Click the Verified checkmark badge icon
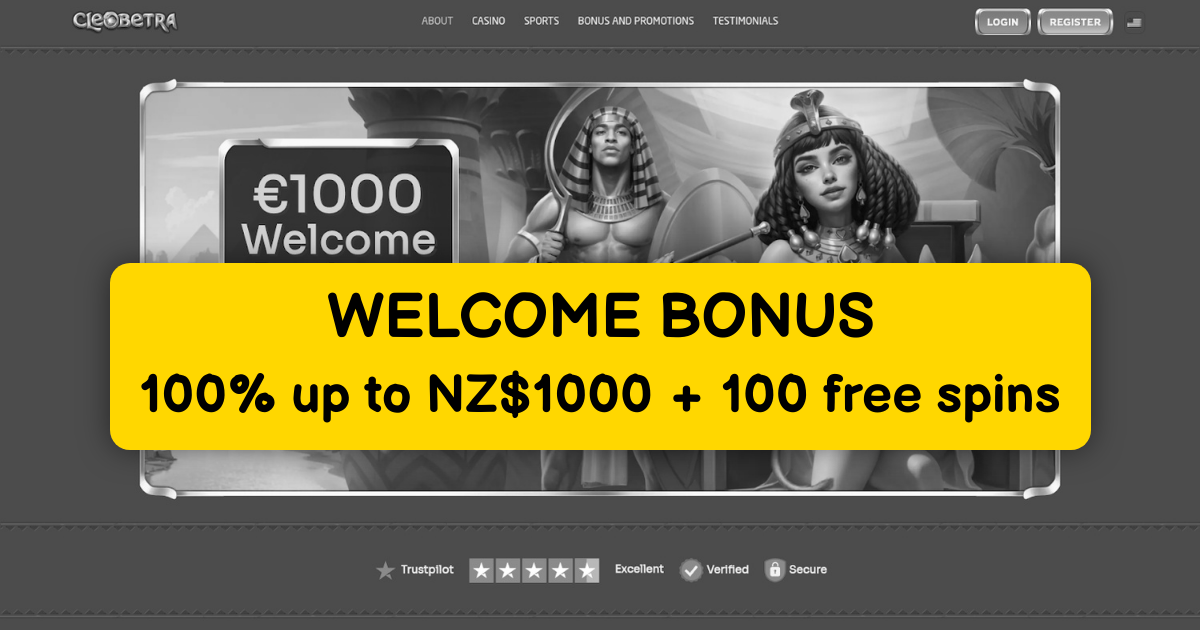1200x630 pixels. [691, 570]
